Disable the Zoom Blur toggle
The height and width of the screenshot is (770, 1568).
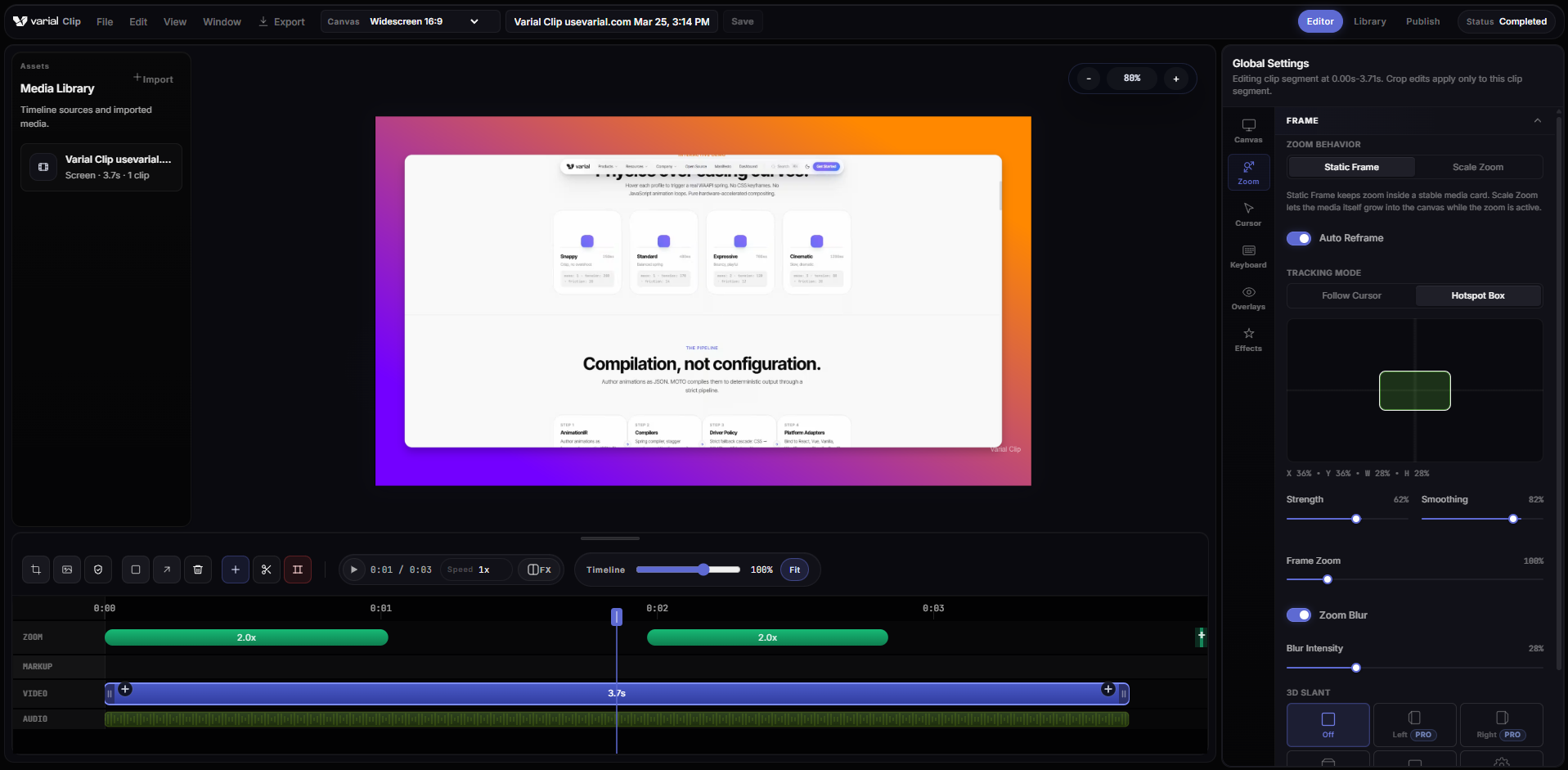coord(1299,615)
